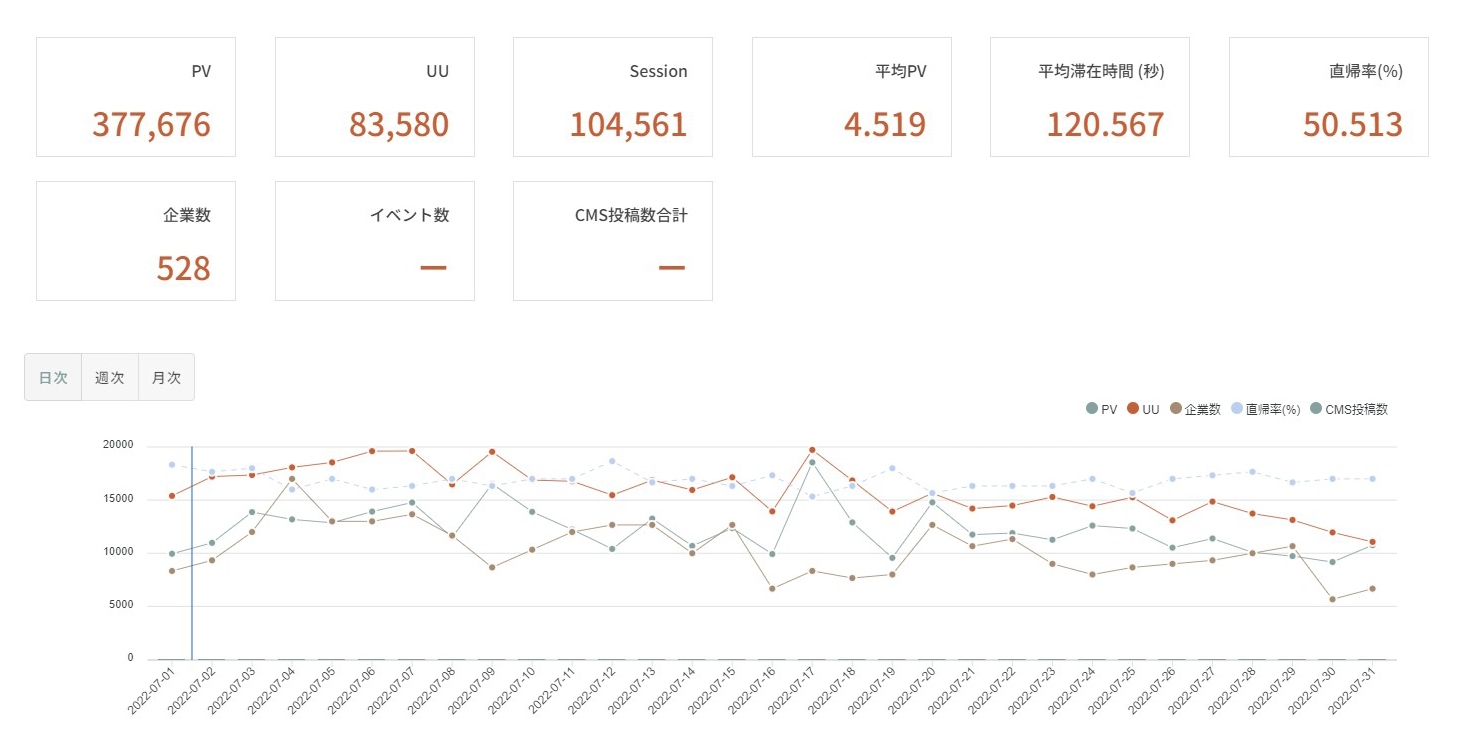The height and width of the screenshot is (750, 1471).
Task: Toggle the 直帰率(%) series in chart legend
Action: point(1265,409)
